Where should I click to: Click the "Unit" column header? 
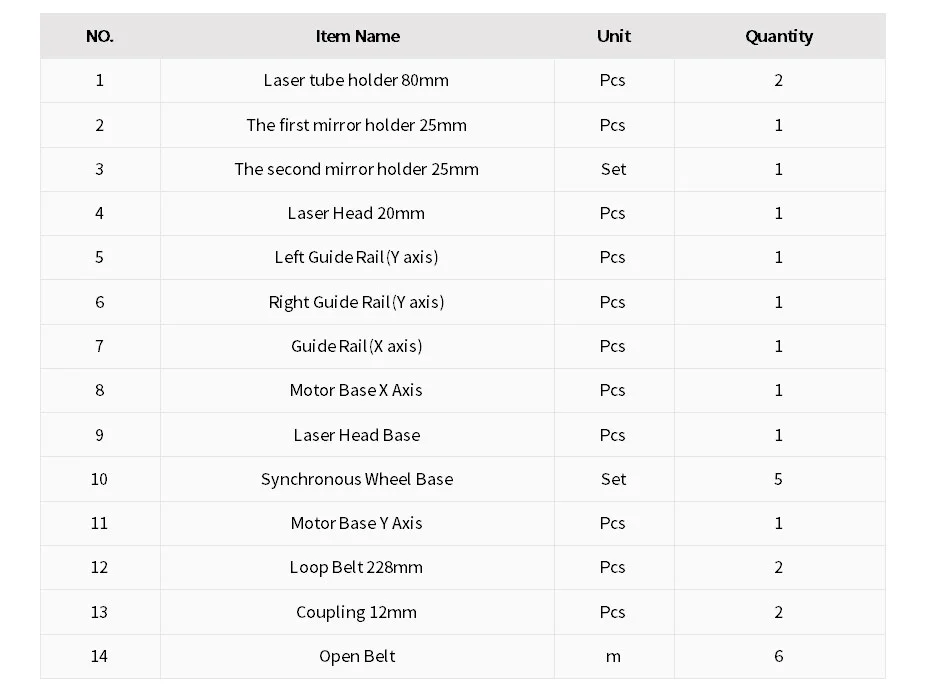point(613,36)
